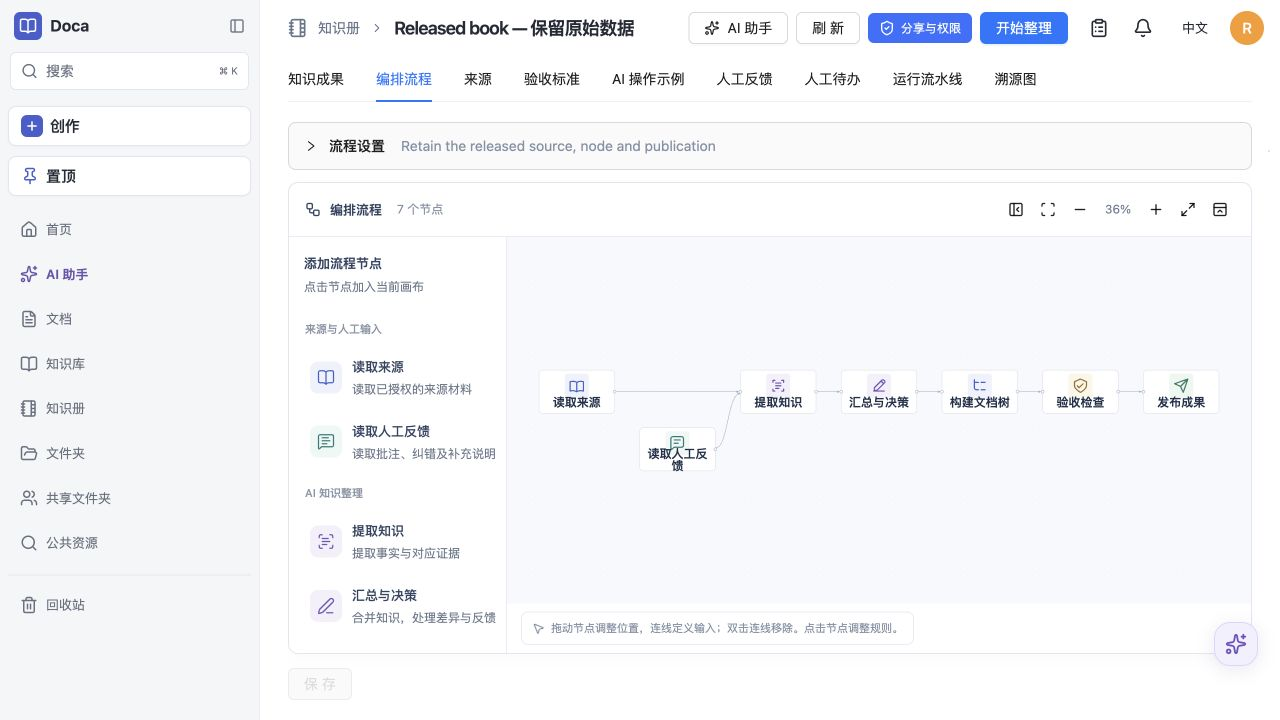Open the notifications bell
Screen dimensions: 1280x720
[1143, 28]
